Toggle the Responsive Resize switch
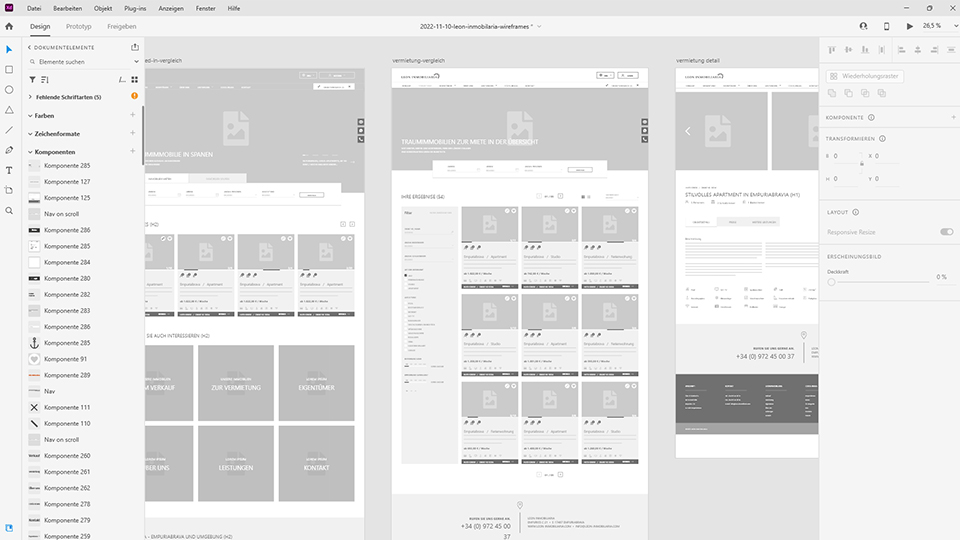This screenshot has width=960, height=540. click(x=946, y=231)
